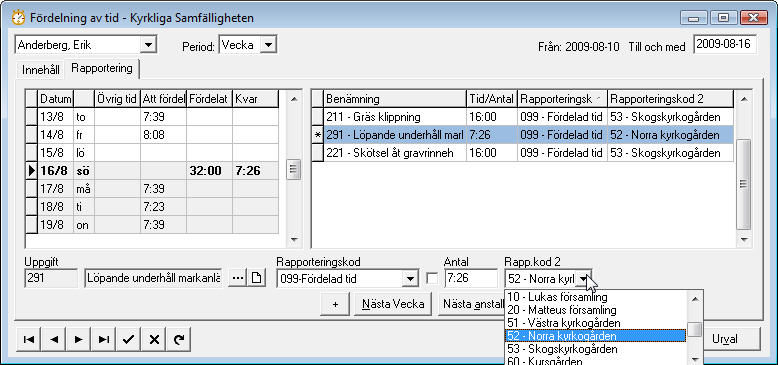Jump to last record navigation icon
The width and height of the screenshot is (778, 365).
[104, 339]
